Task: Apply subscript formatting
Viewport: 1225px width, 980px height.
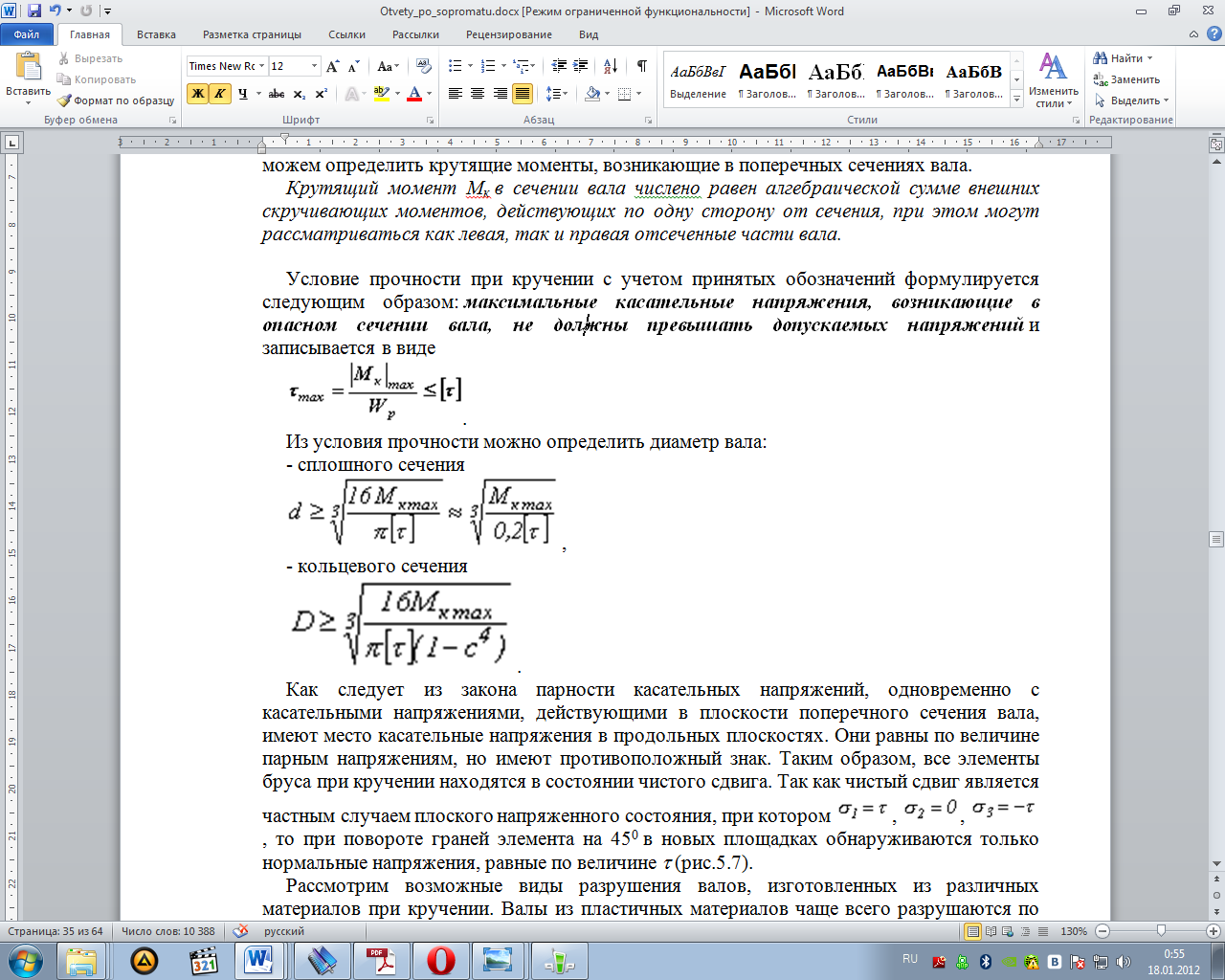Action: [300, 94]
